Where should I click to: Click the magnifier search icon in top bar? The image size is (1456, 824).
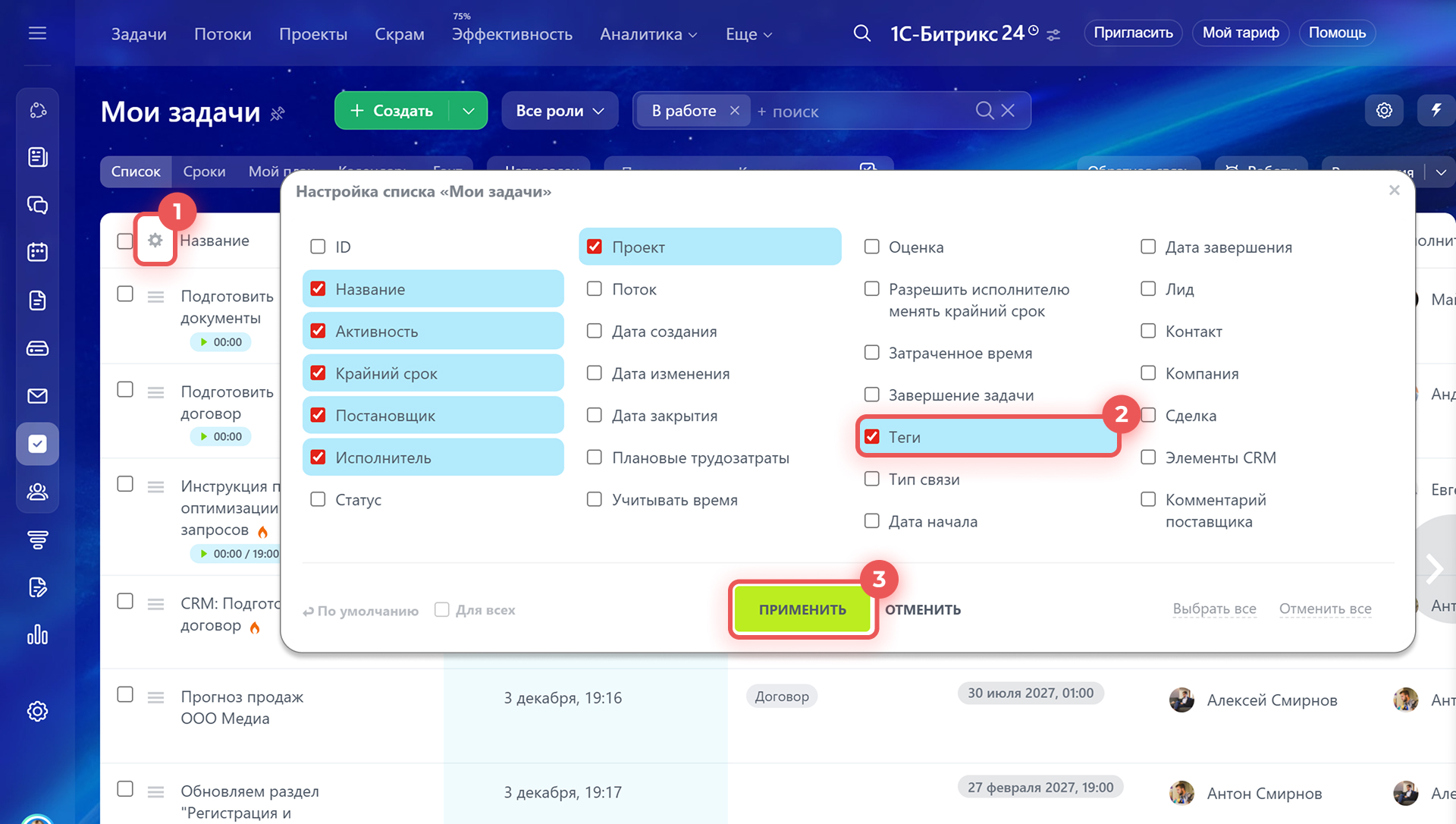point(861,33)
